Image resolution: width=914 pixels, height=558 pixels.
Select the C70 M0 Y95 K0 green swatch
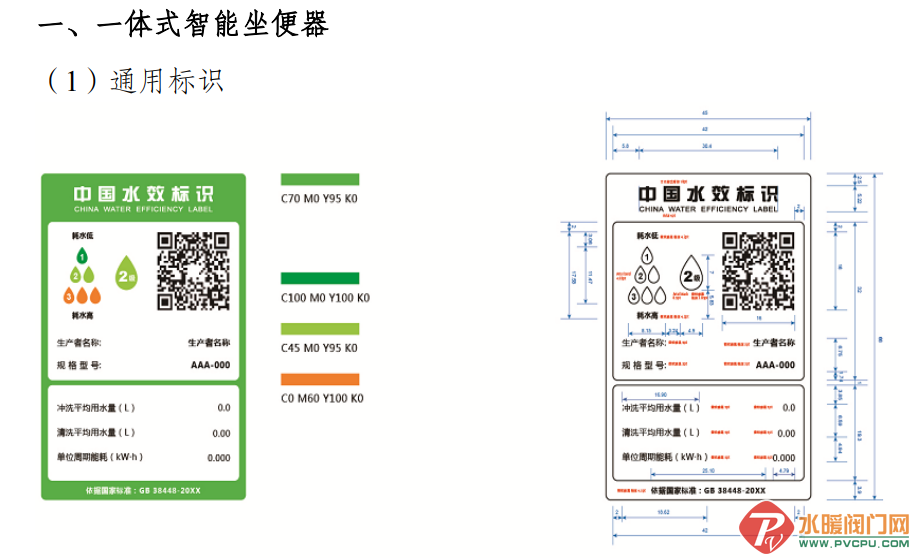click(x=320, y=180)
